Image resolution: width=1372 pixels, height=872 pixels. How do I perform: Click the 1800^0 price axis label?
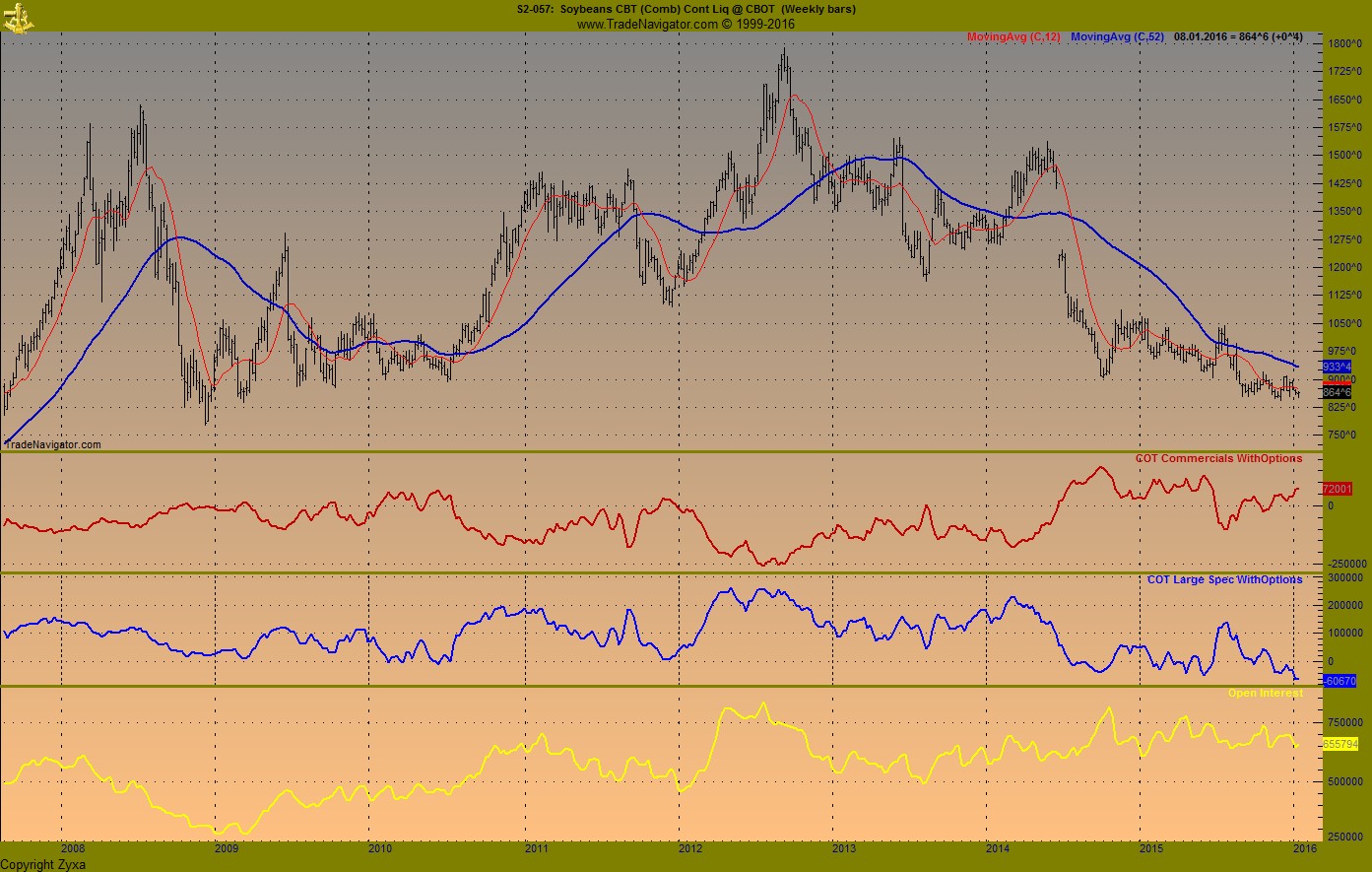click(x=1341, y=44)
